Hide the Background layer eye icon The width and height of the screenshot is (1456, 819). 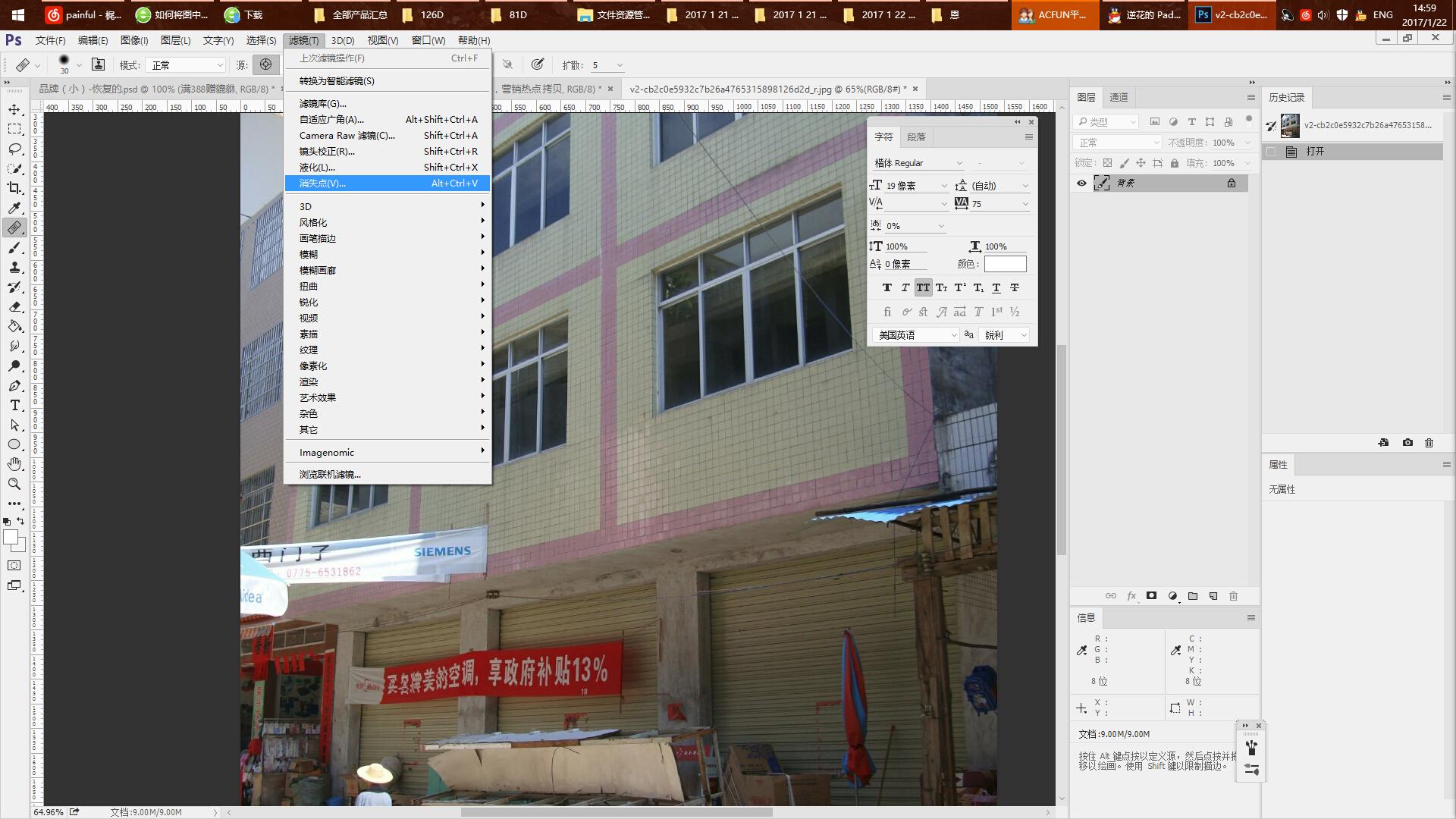click(1081, 183)
